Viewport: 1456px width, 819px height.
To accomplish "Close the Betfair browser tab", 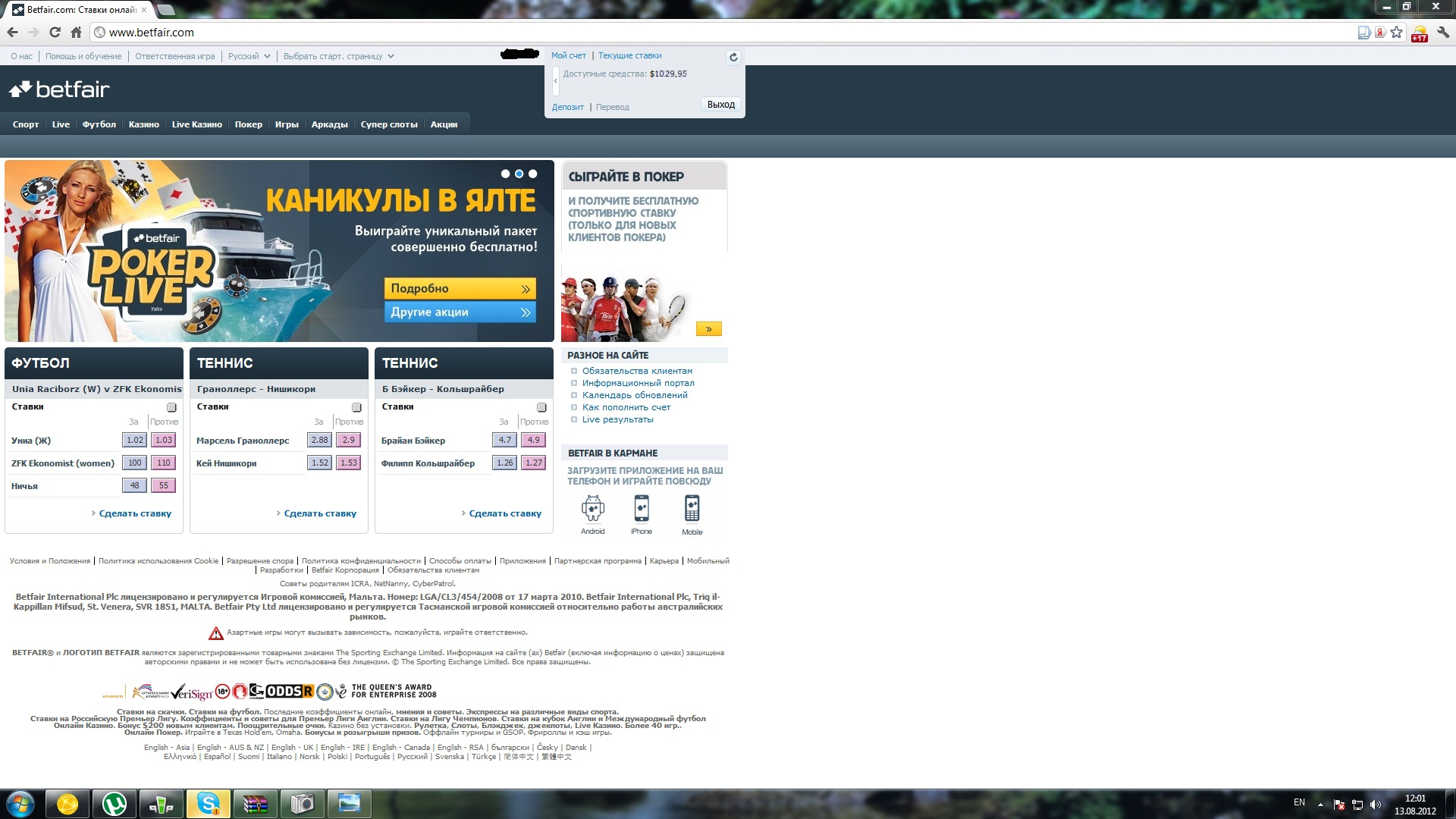I will coord(144,10).
